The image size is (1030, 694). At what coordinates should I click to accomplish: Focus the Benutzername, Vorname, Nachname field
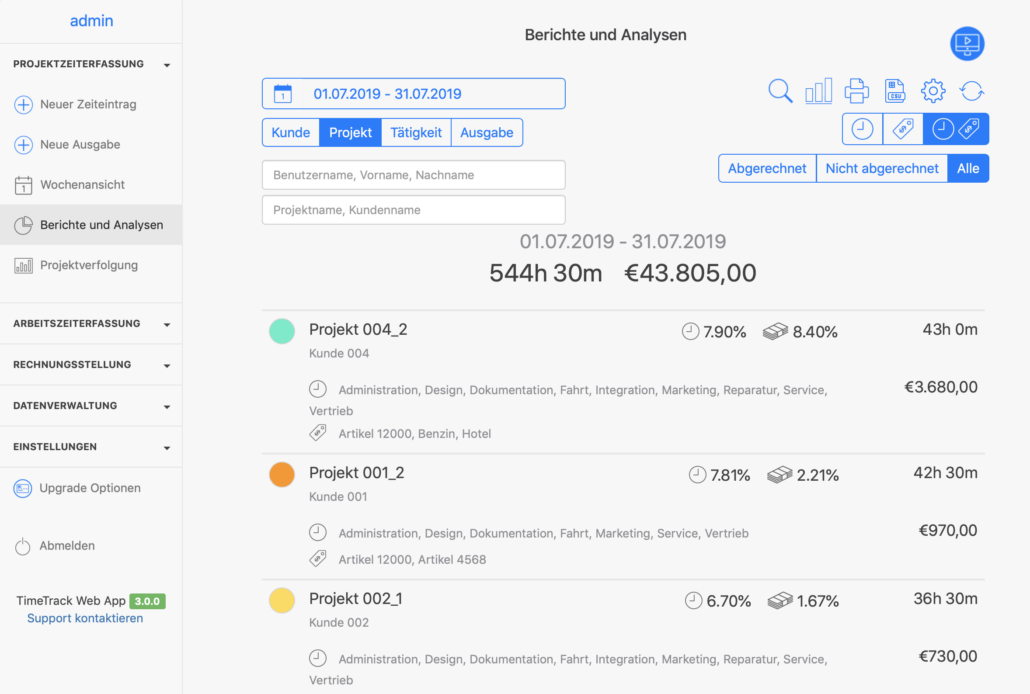point(414,175)
